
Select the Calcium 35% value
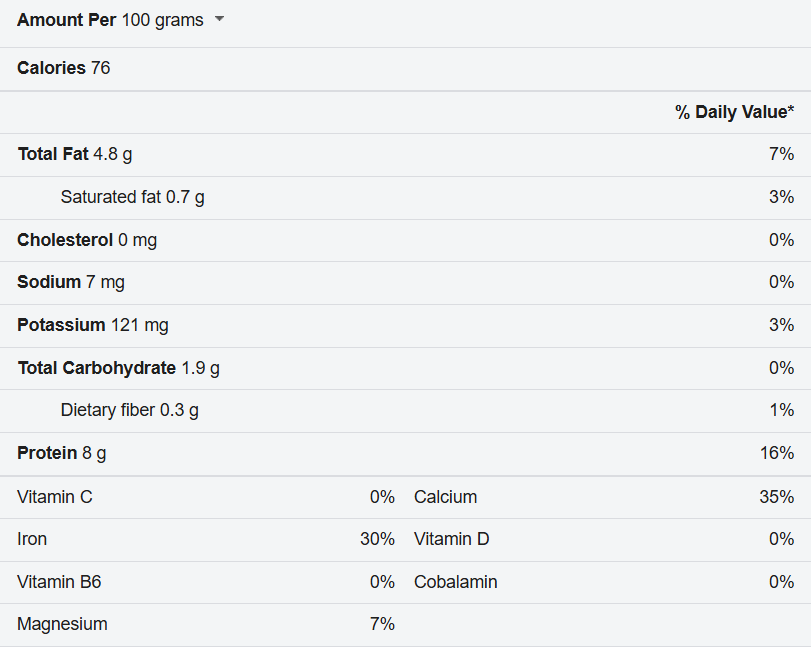[x=776, y=497]
